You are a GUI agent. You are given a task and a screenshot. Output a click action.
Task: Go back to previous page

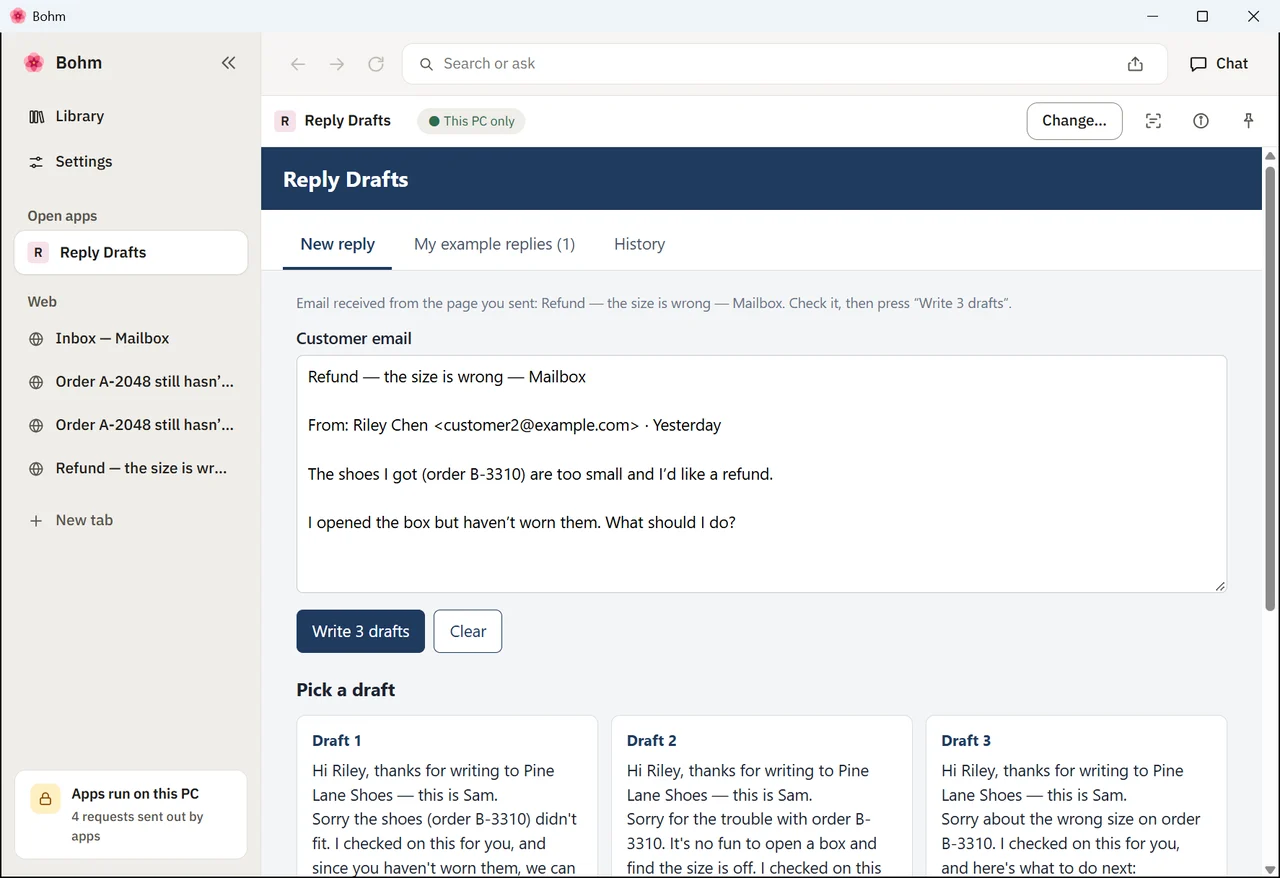point(298,64)
